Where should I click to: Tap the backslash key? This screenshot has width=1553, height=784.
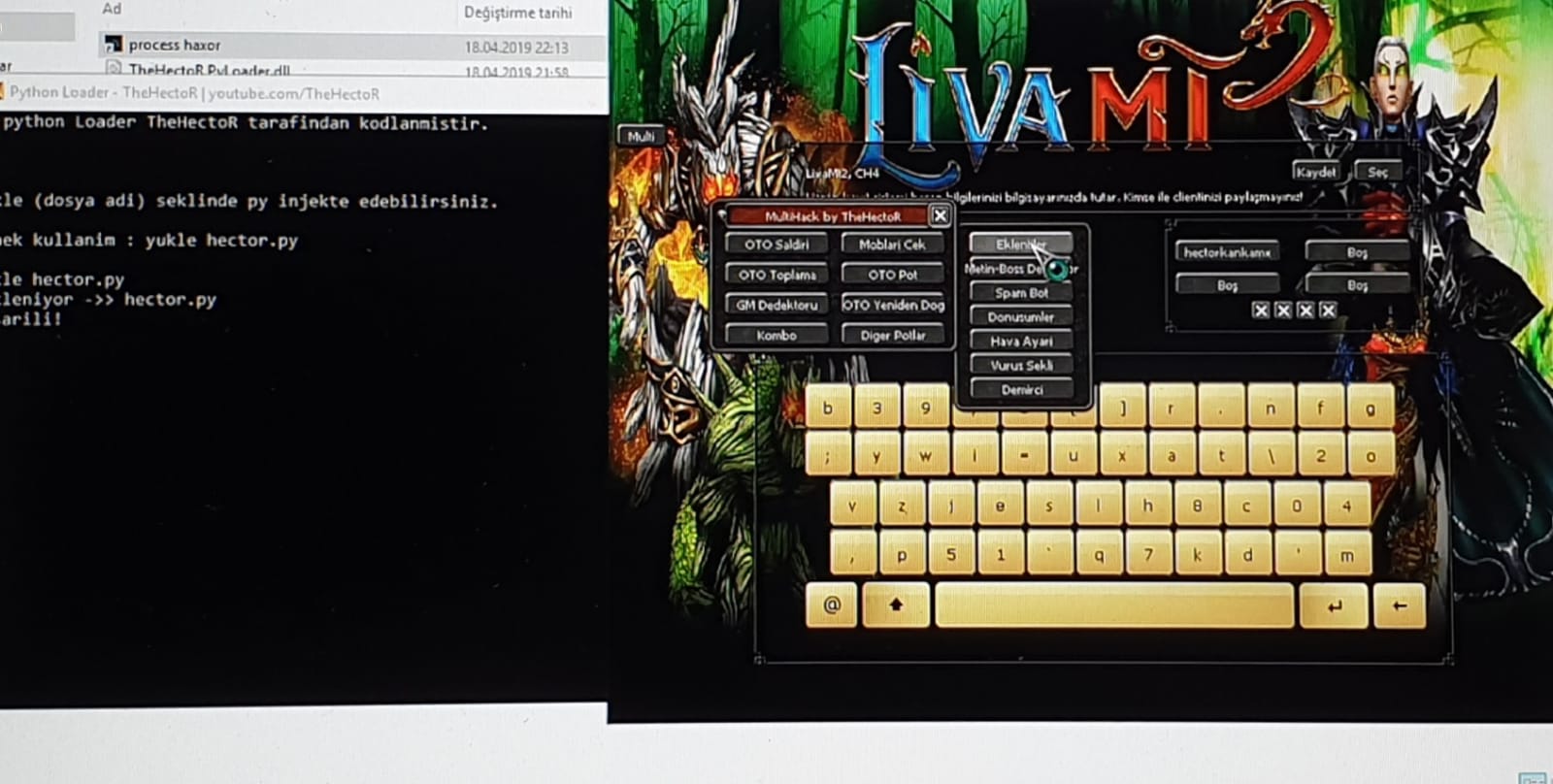point(1271,455)
